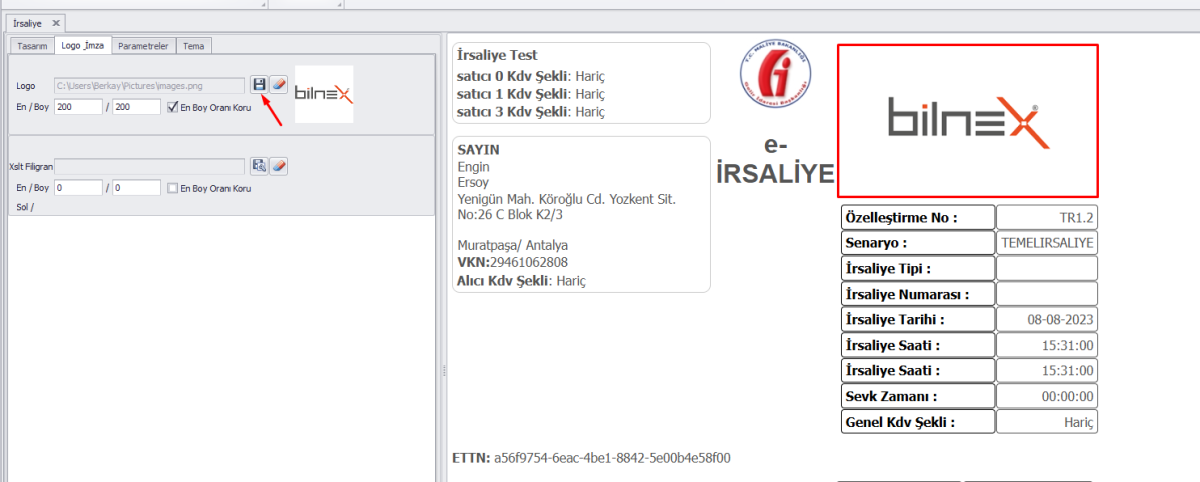Clear the Xslt Filigran with its eraser icon

[x=279, y=166]
